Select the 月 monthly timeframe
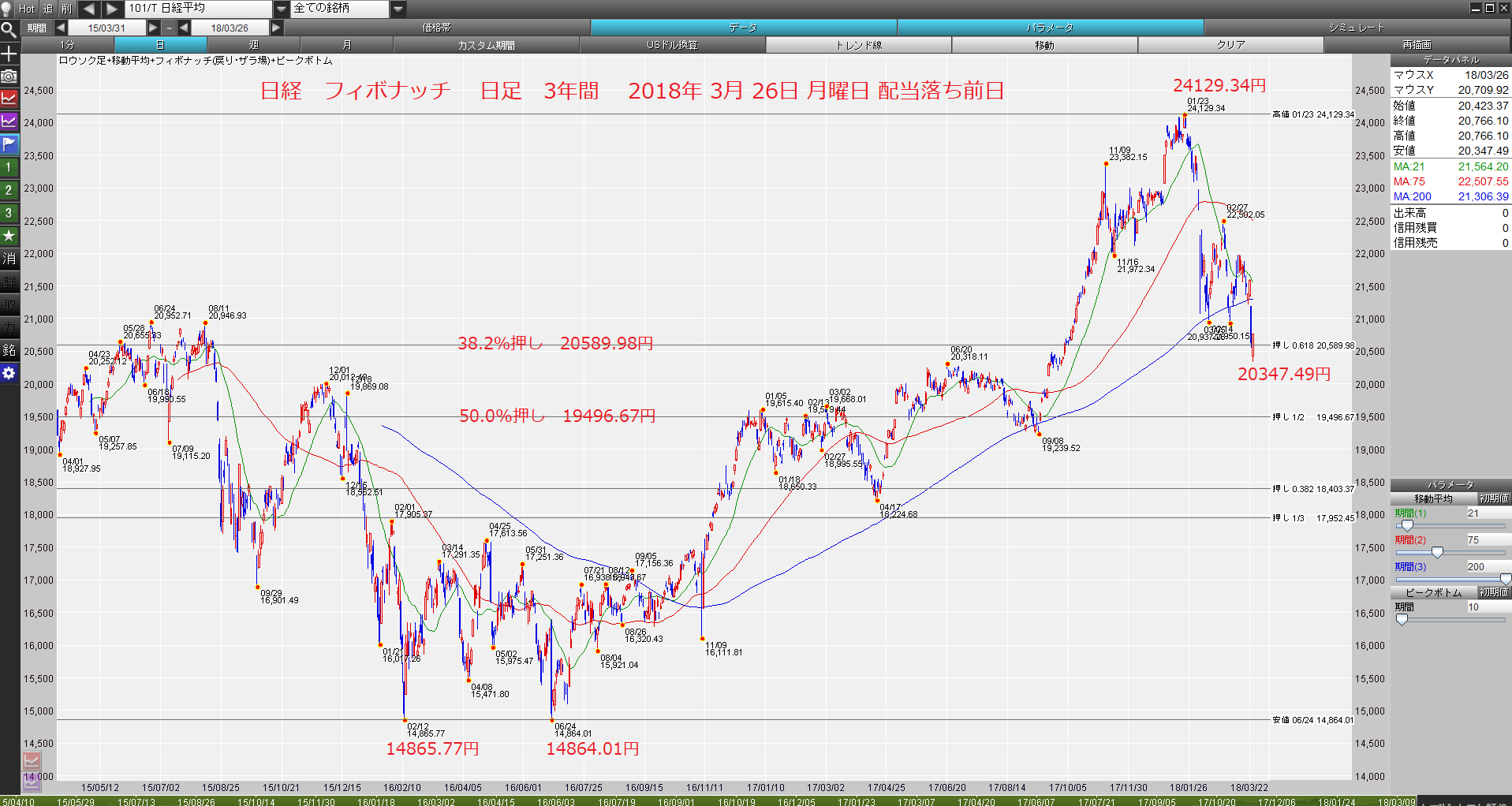This screenshot has width=1512, height=806. 347,45
